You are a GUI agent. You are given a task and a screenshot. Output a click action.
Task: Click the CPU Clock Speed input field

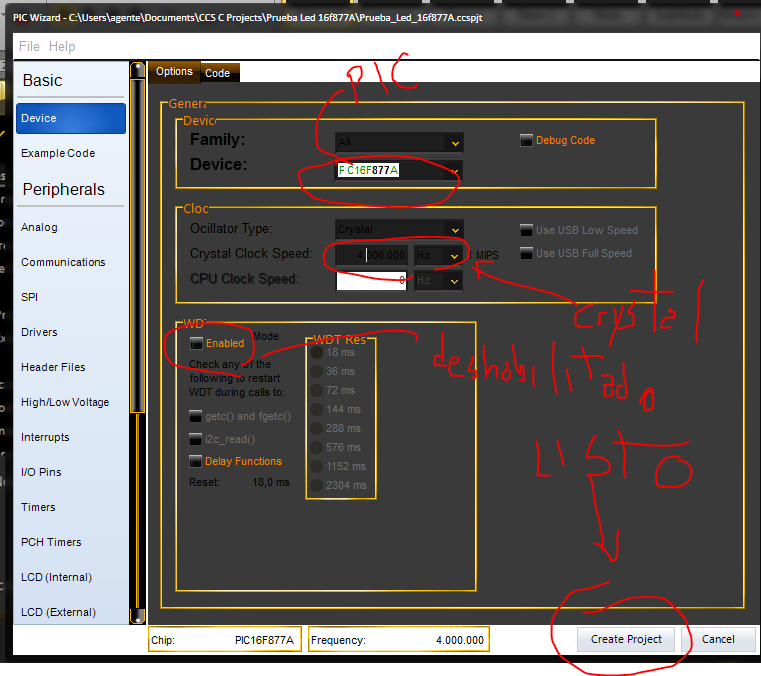click(371, 281)
